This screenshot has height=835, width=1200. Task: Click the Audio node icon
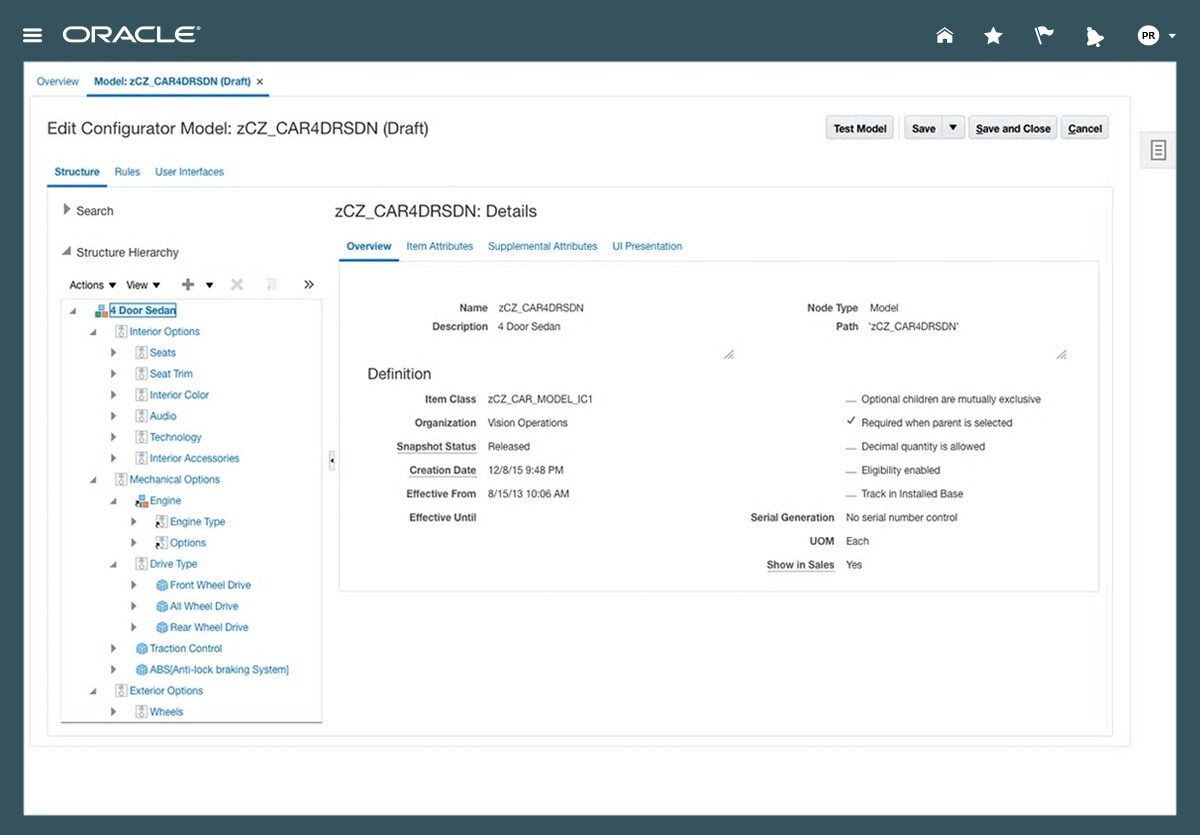[x=142, y=416]
